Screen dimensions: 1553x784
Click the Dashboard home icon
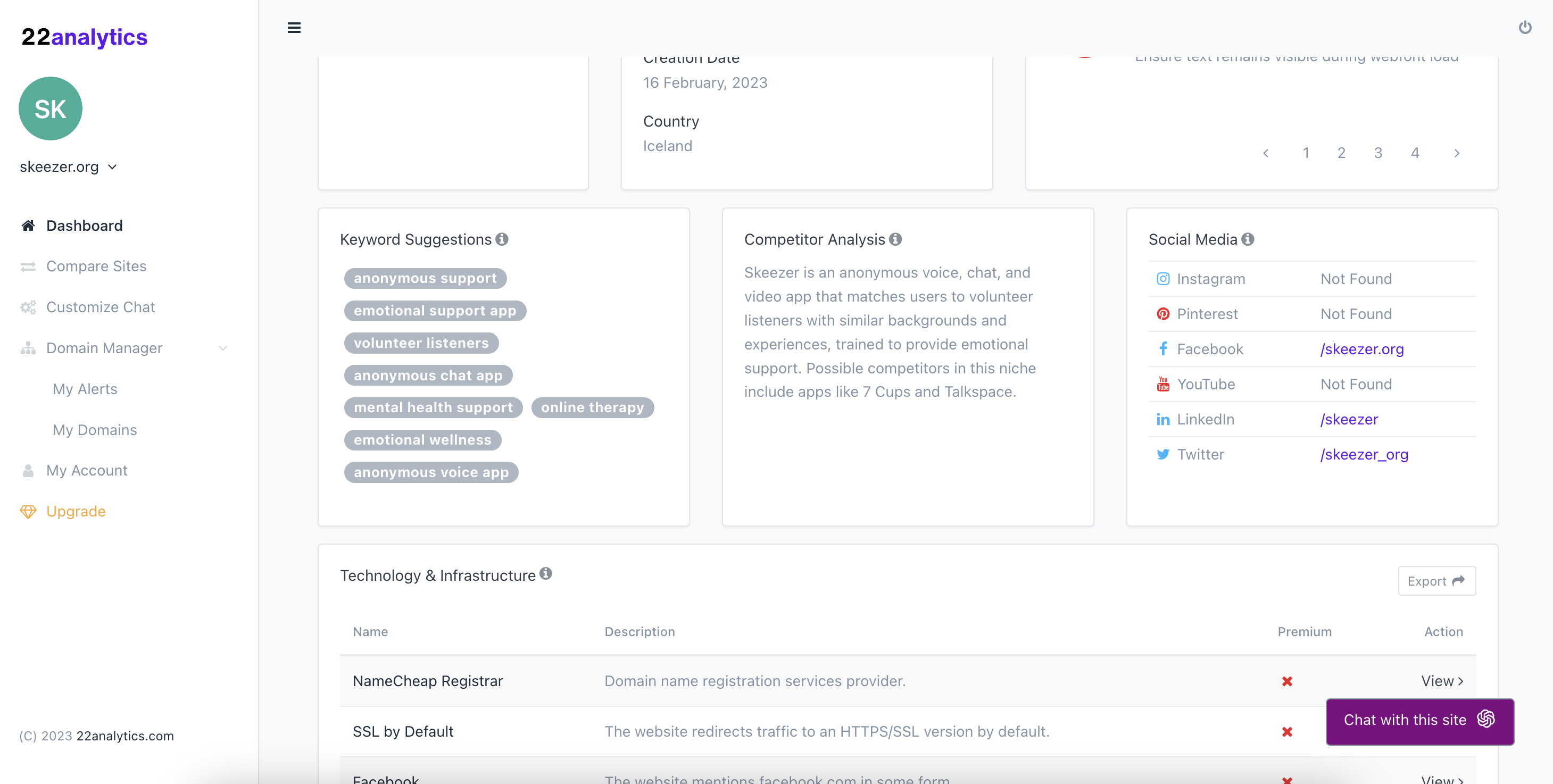[28, 226]
